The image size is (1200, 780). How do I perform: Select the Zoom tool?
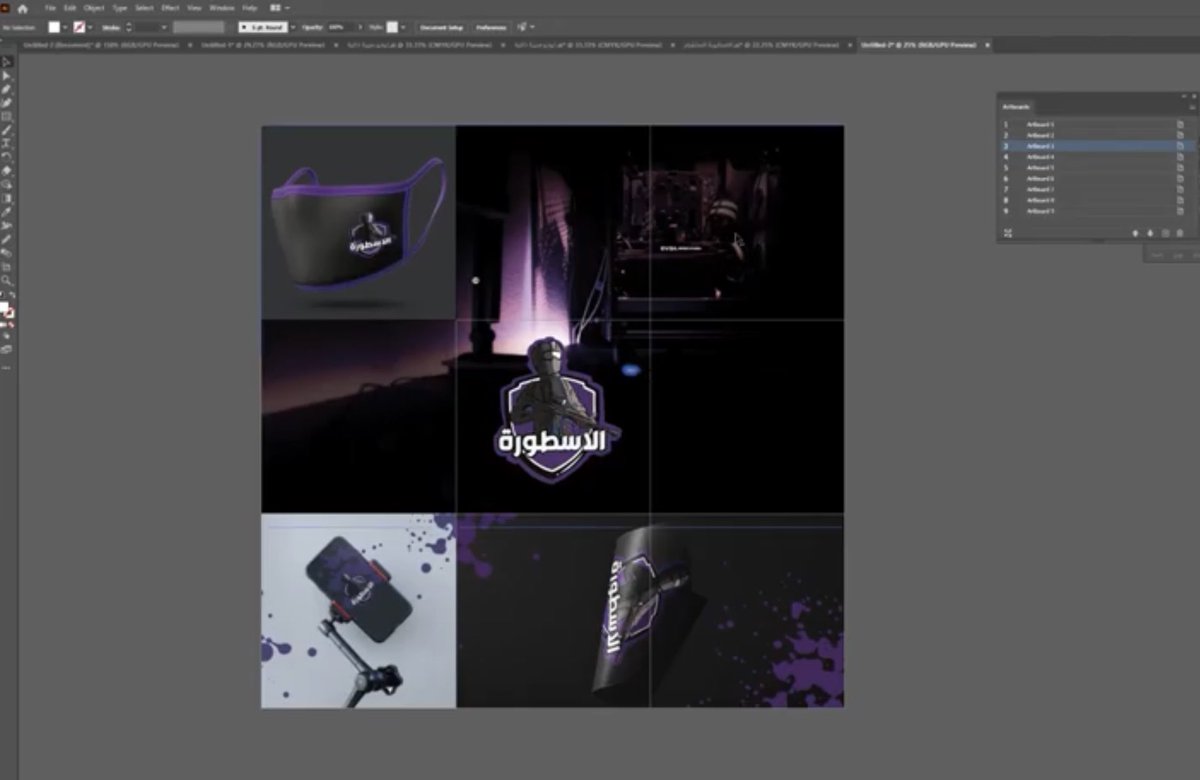pyautogui.click(x=8, y=281)
